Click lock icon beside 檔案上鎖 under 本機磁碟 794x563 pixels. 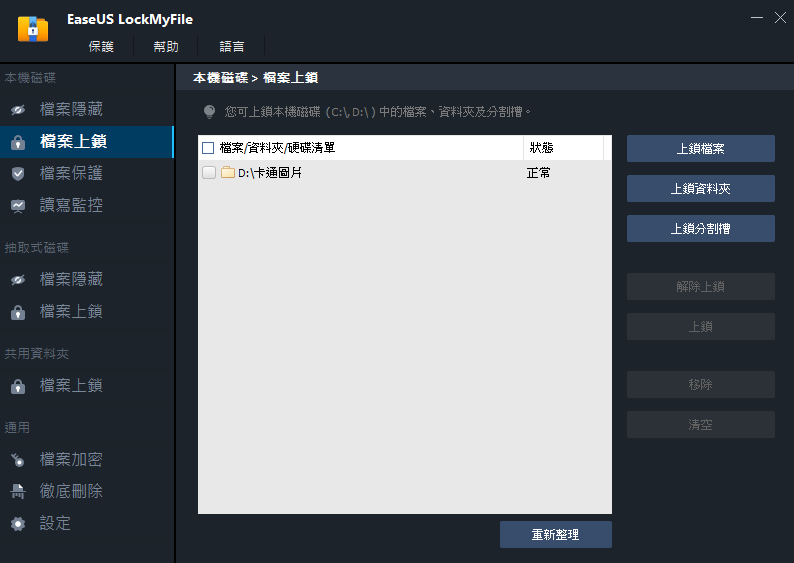pos(18,142)
